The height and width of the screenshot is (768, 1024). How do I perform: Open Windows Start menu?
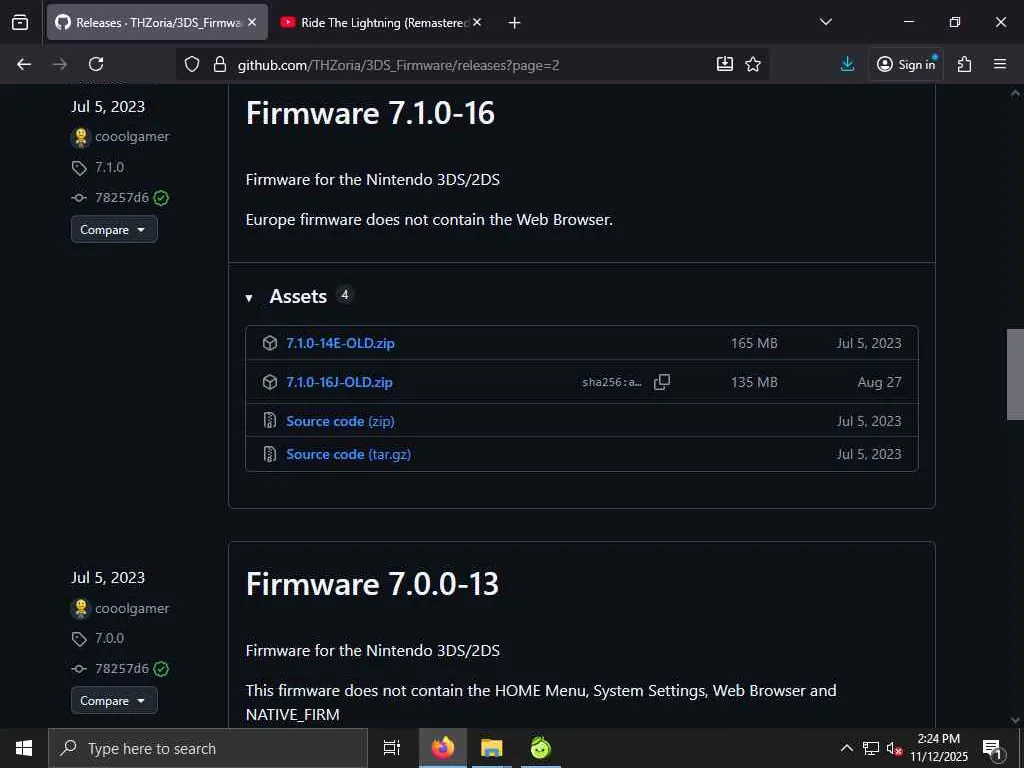click(24, 748)
